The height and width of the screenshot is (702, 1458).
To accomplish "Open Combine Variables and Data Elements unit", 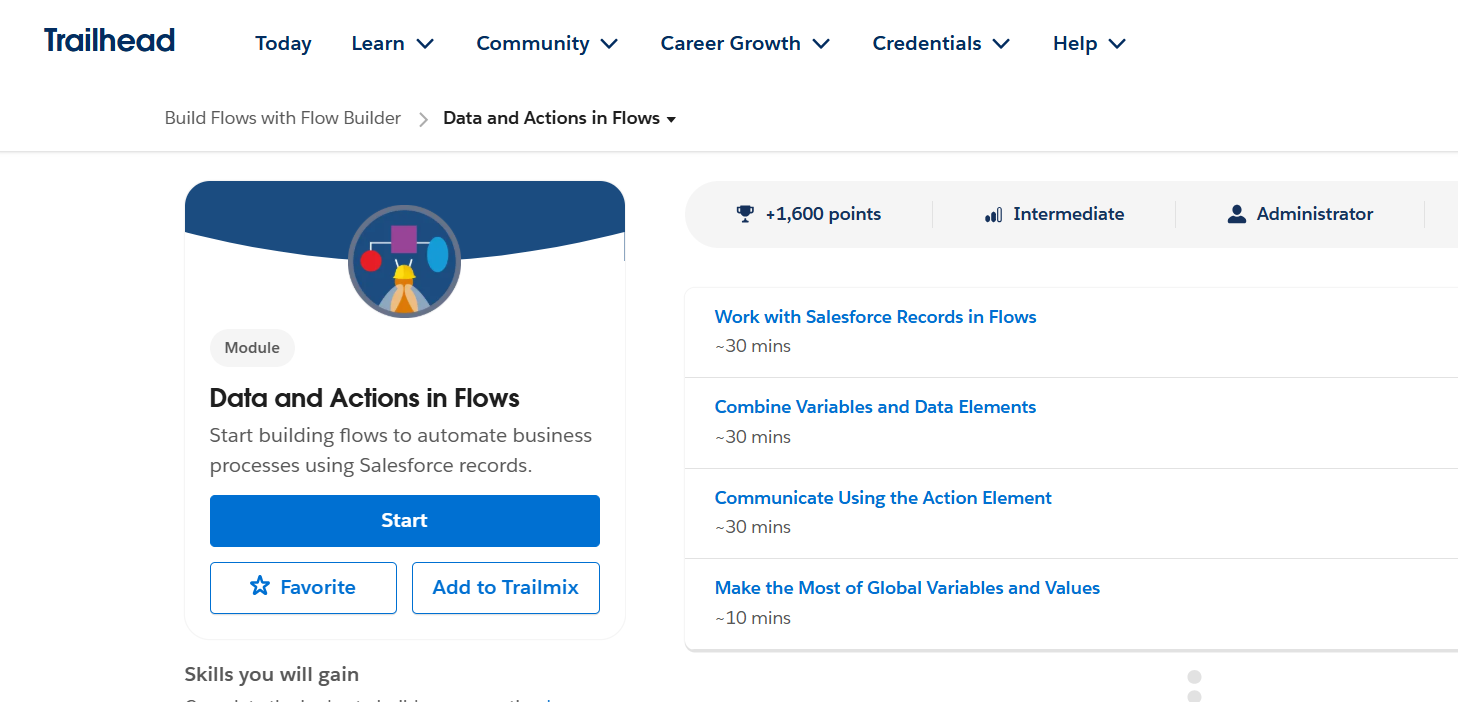I will pyautogui.click(x=875, y=407).
